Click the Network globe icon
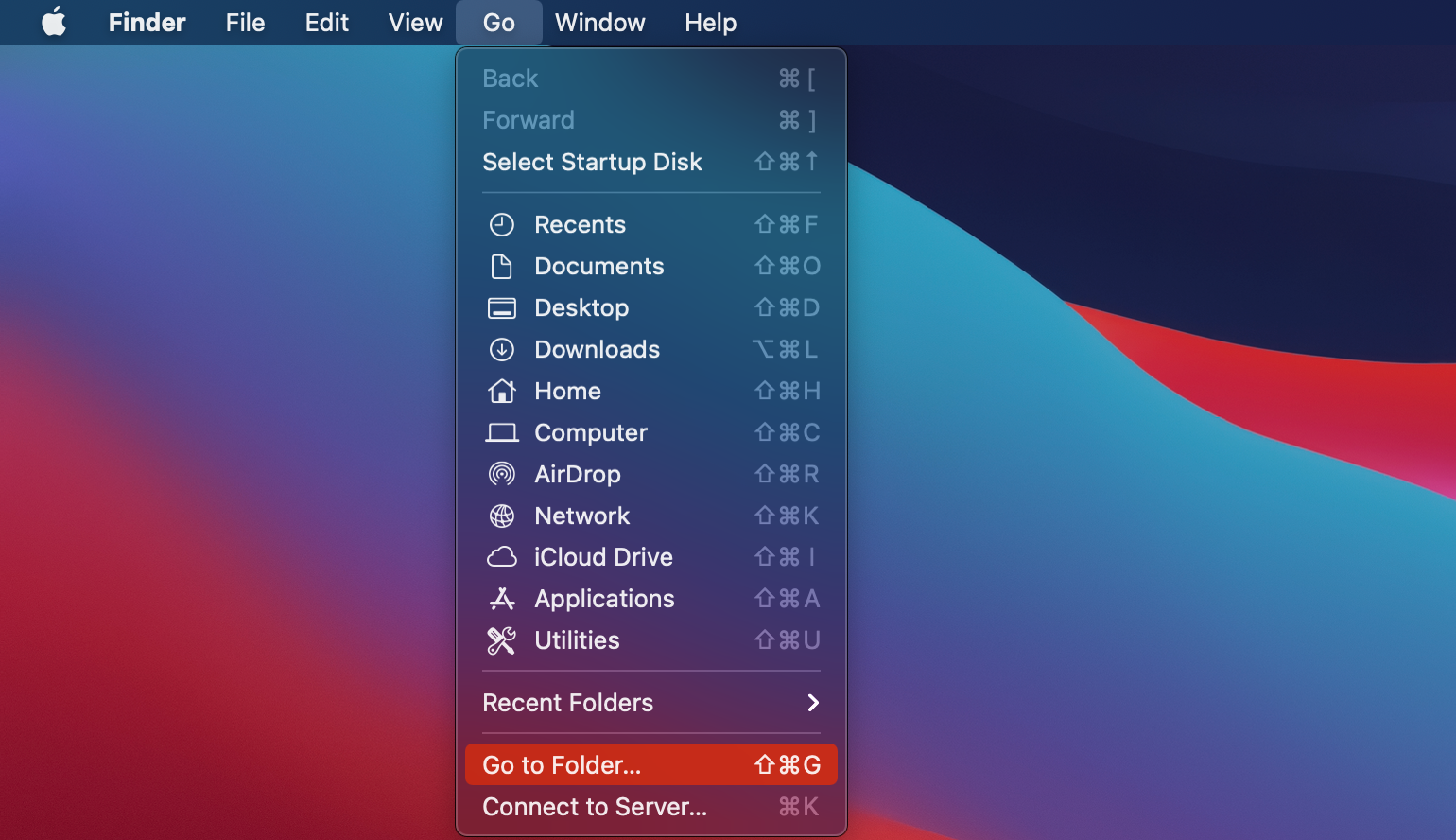 click(501, 516)
